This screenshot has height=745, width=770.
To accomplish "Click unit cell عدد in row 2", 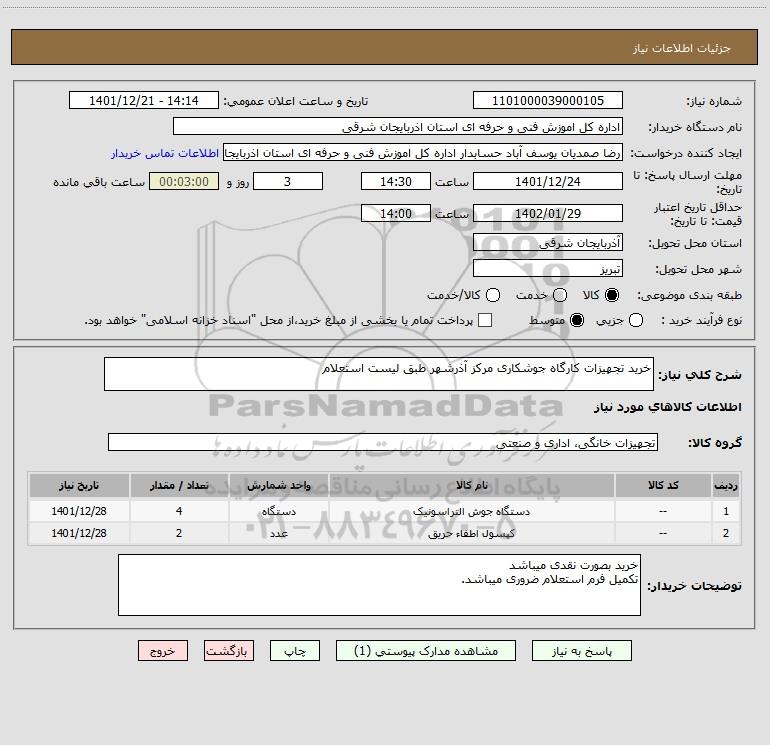I will 278,533.
